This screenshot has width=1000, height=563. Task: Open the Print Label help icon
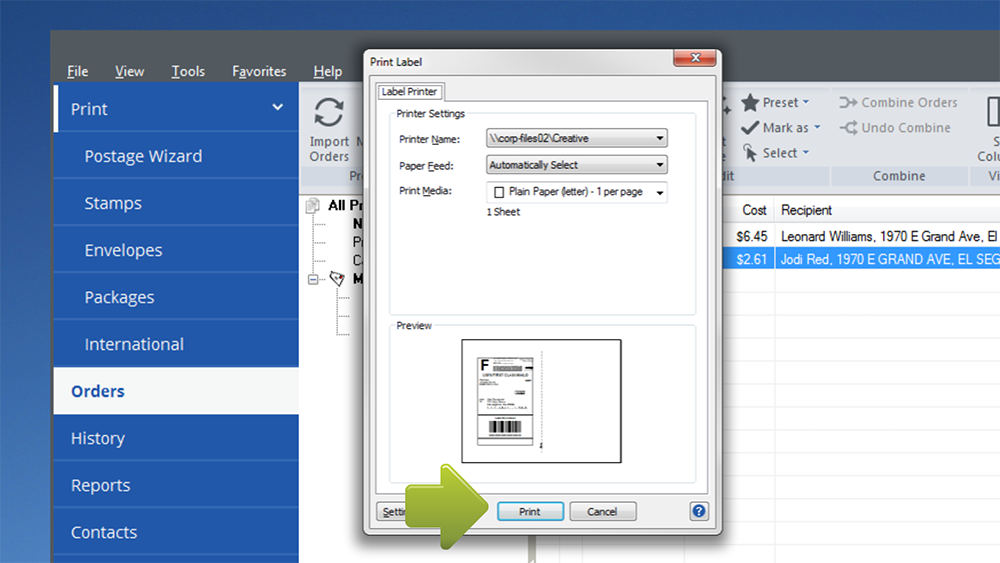coord(698,511)
